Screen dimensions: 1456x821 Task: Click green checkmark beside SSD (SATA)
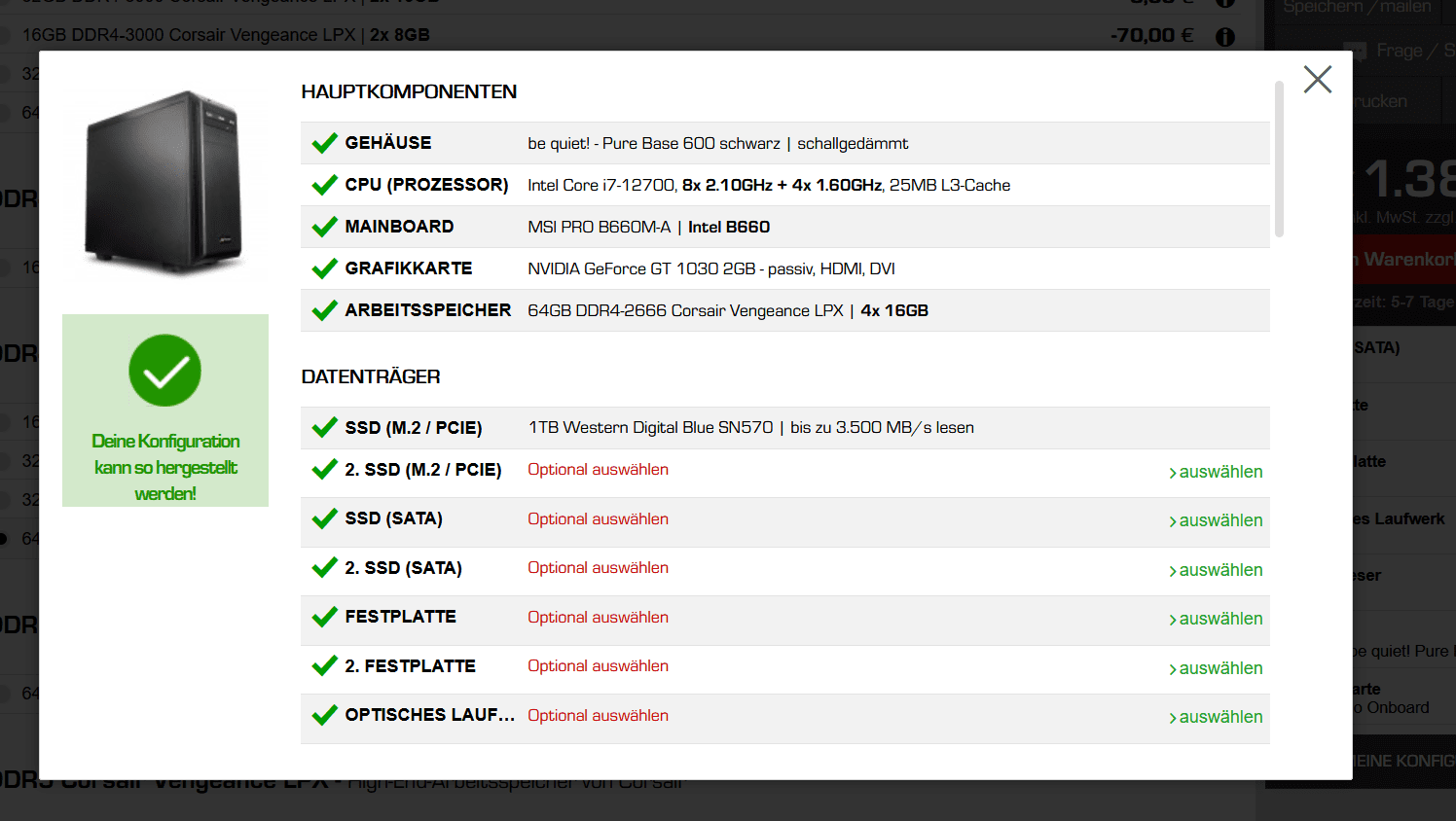tap(325, 519)
